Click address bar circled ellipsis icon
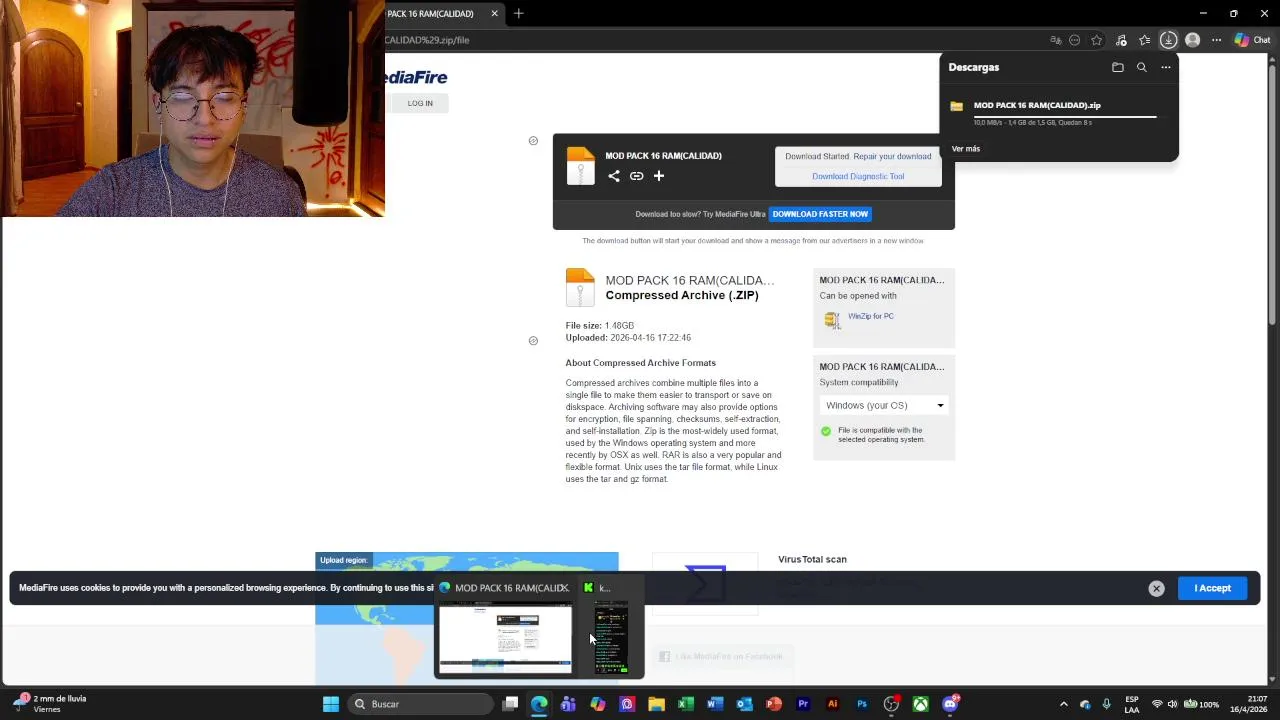1280x720 pixels. click(x=1075, y=40)
